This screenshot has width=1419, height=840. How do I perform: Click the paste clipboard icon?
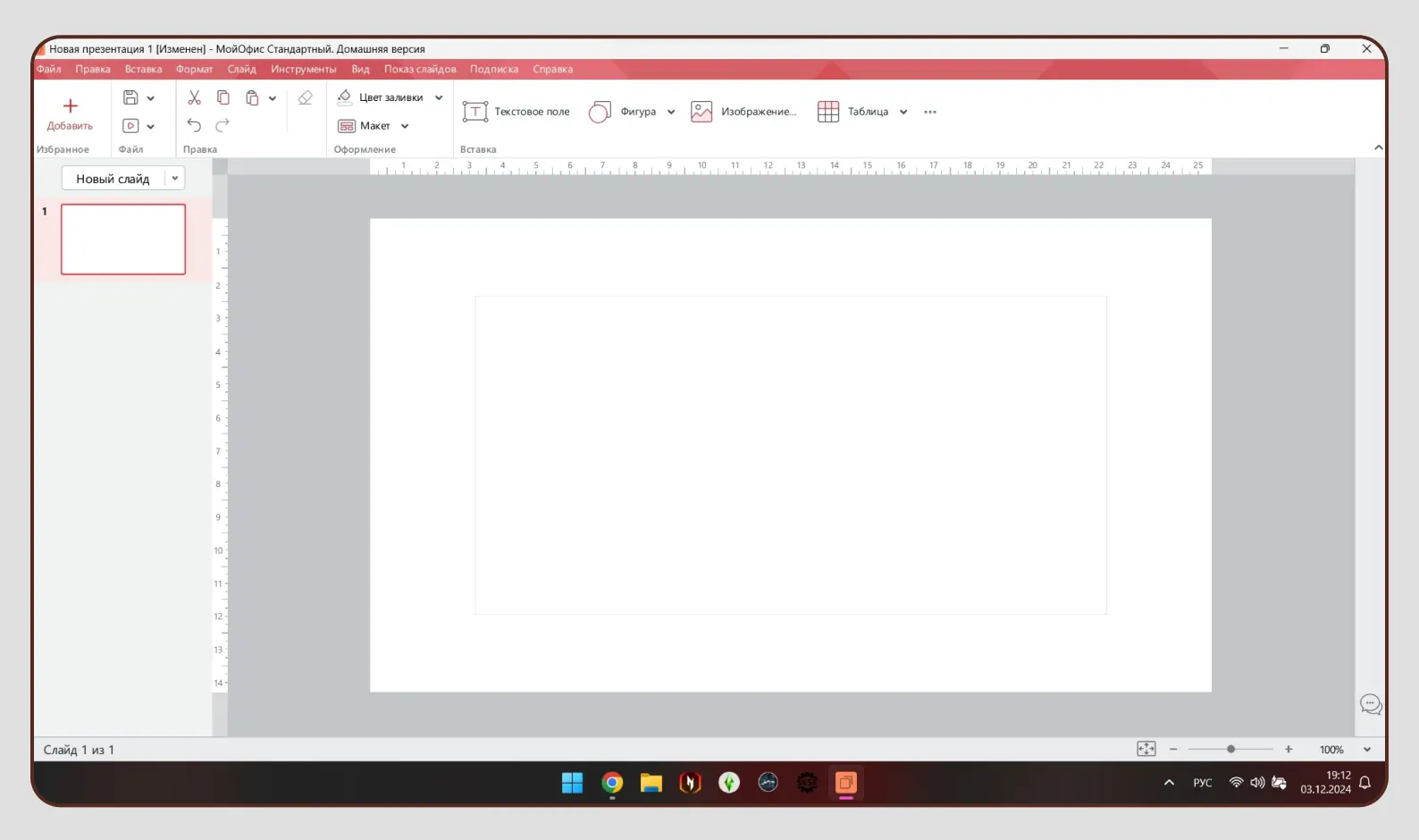pyautogui.click(x=252, y=97)
